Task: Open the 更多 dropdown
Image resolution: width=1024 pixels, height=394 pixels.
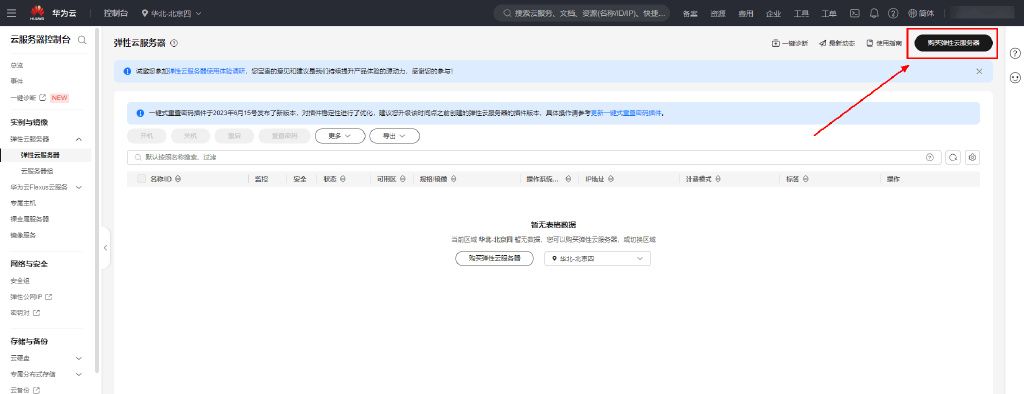Action: pyautogui.click(x=340, y=136)
